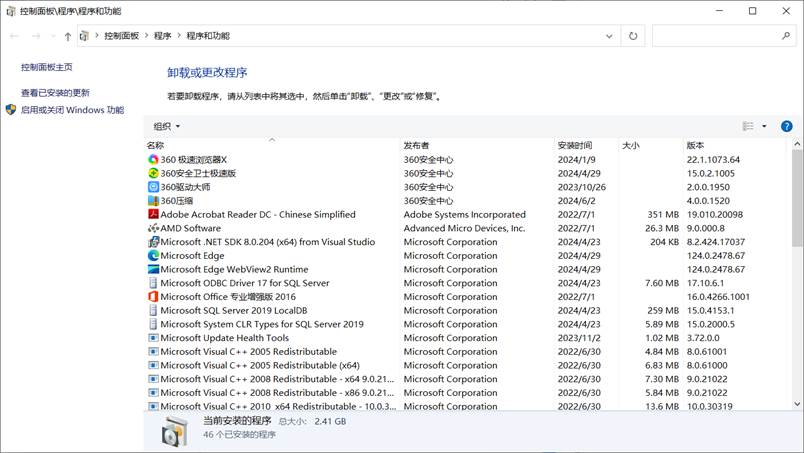Image resolution: width=804 pixels, height=453 pixels.
Task: Click the view layout icon in toolbar
Action: (748, 126)
